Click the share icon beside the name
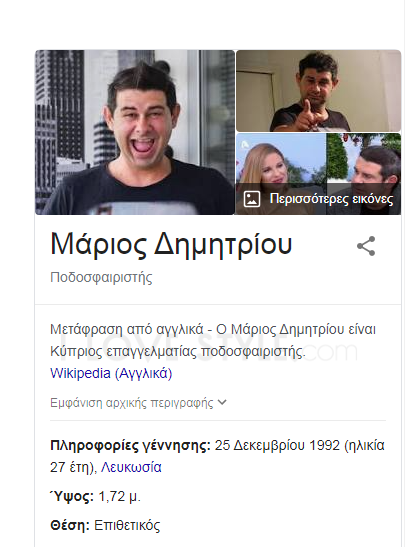Viewport: 405px width, 547px height. [x=366, y=246]
